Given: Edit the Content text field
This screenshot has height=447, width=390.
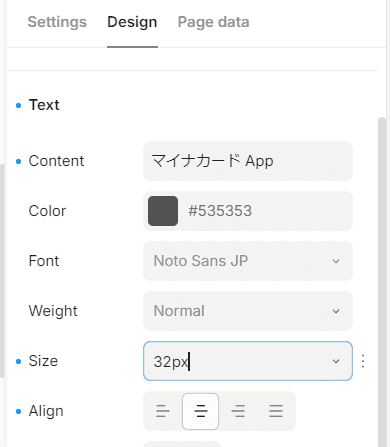Looking at the screenshot, I should click(248, 161).
